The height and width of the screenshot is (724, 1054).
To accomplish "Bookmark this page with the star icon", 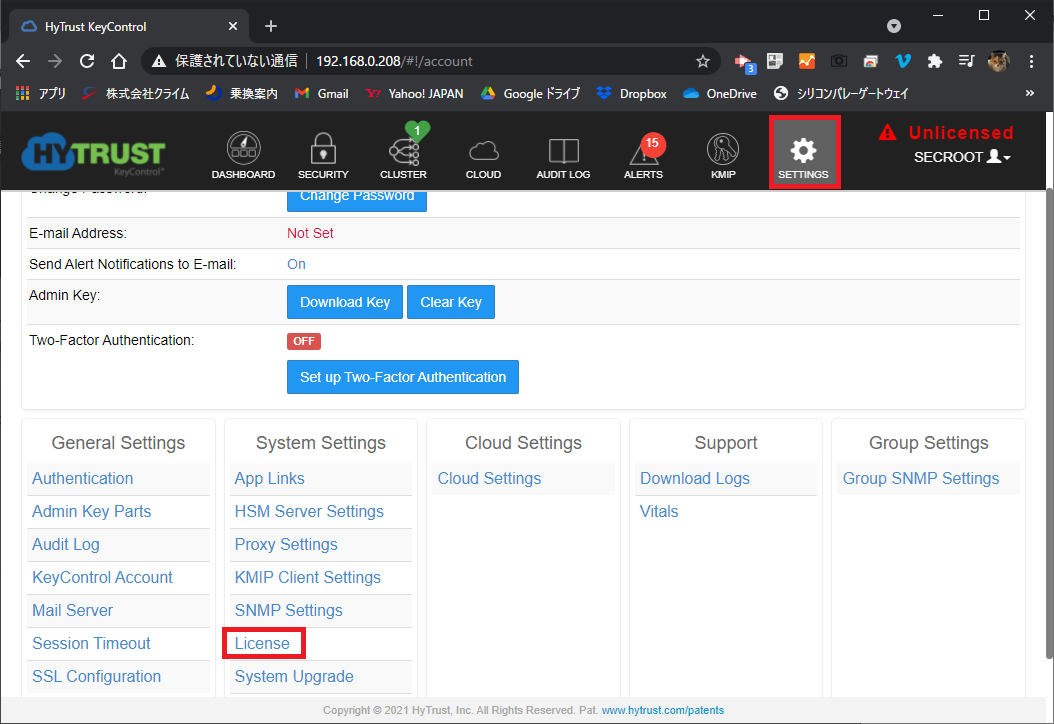I will coord(702,61).
